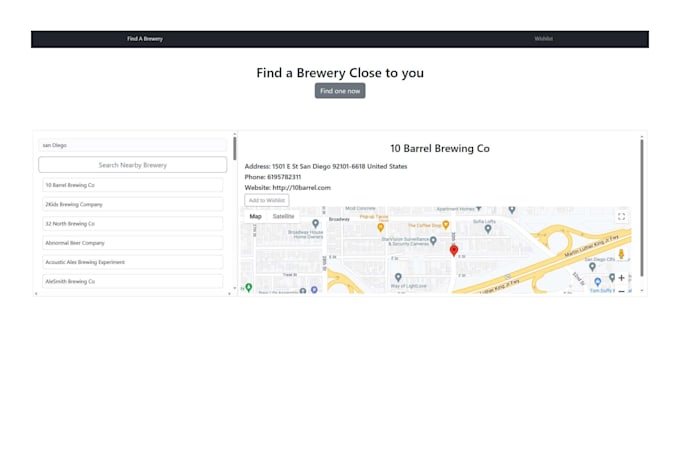Select 2Kids Brewing Company list item
The height and width of the screenshot is (459, 680).
point(133,204)
